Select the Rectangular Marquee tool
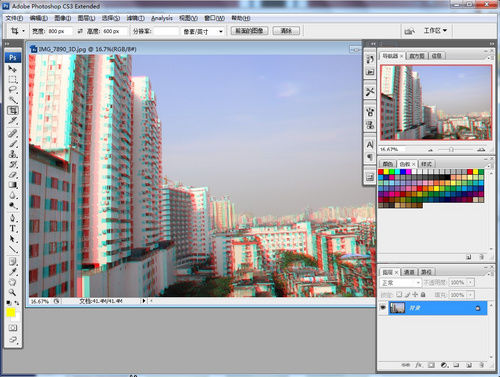500x377 pixels. tap(13, 79)
